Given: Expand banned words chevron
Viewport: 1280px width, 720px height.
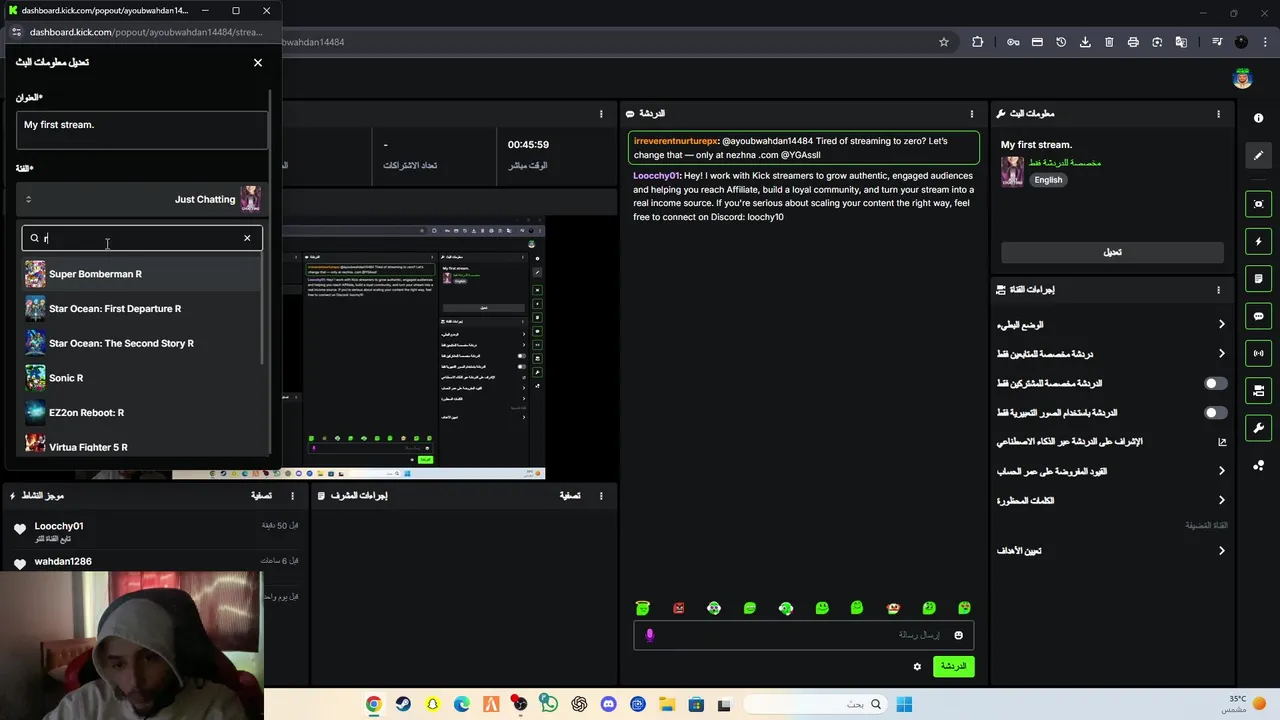Looking at the screenshot, I should coord(1221,501).
